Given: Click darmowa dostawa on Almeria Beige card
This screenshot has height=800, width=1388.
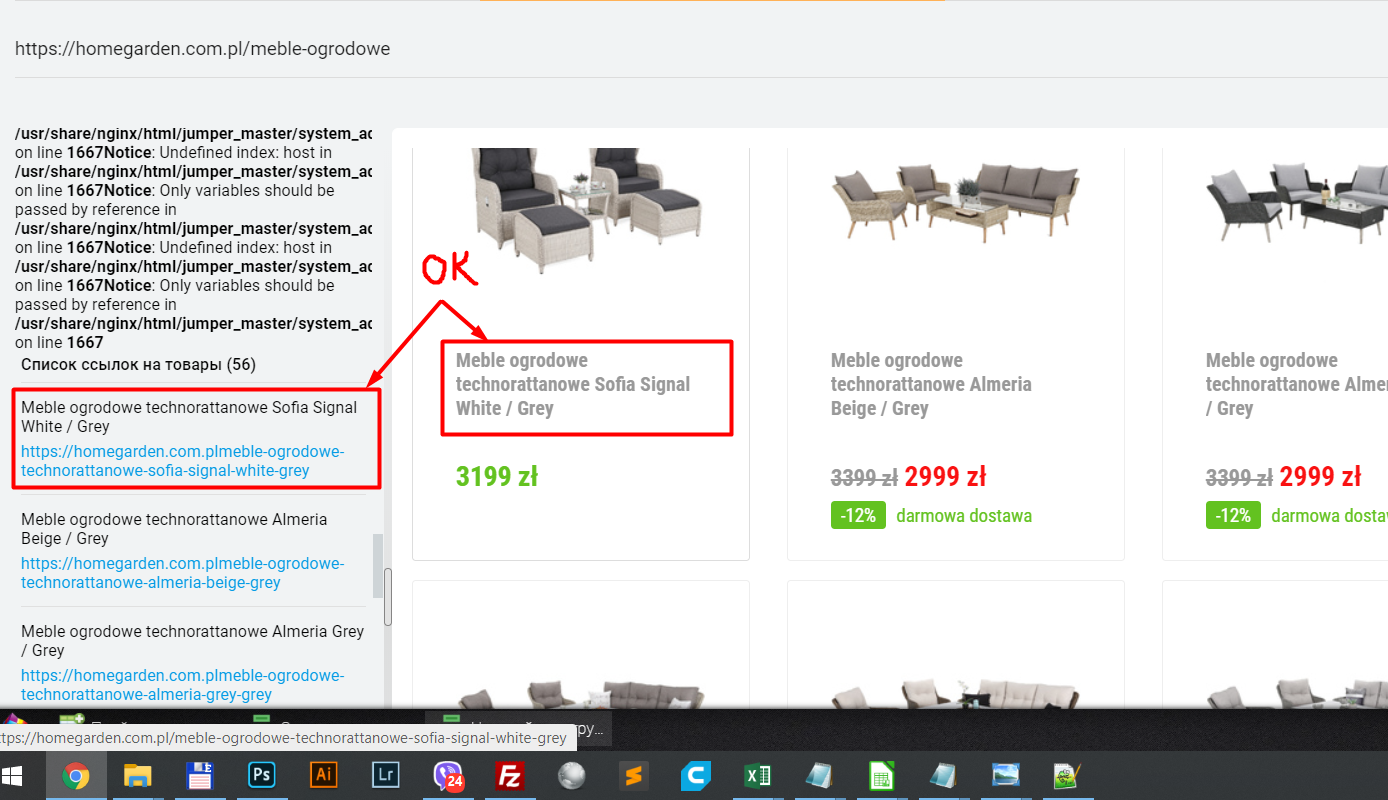Looking at the screenshot, I should click(x=964, y=516).
